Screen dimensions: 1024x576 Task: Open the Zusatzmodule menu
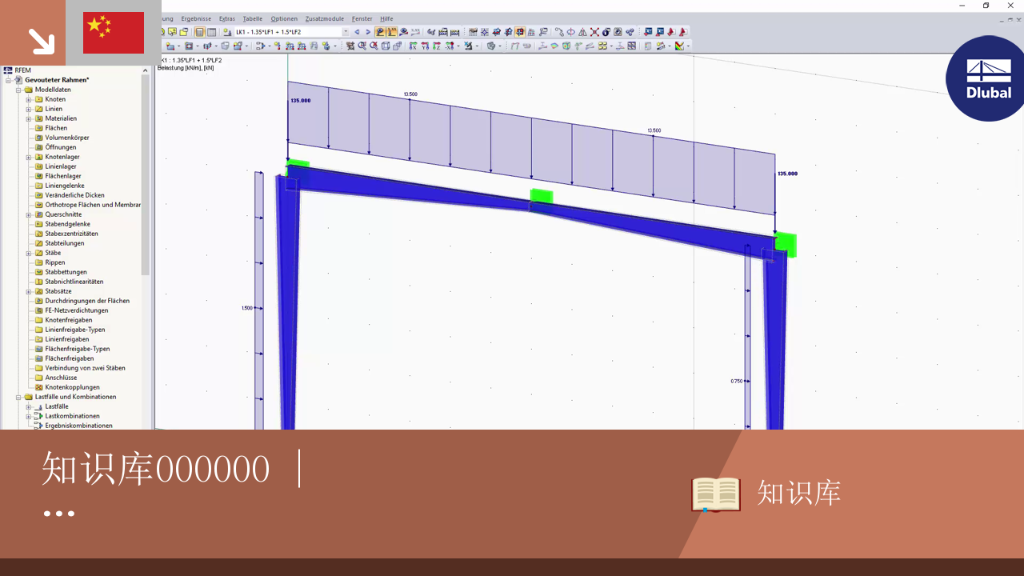(325, 19)
